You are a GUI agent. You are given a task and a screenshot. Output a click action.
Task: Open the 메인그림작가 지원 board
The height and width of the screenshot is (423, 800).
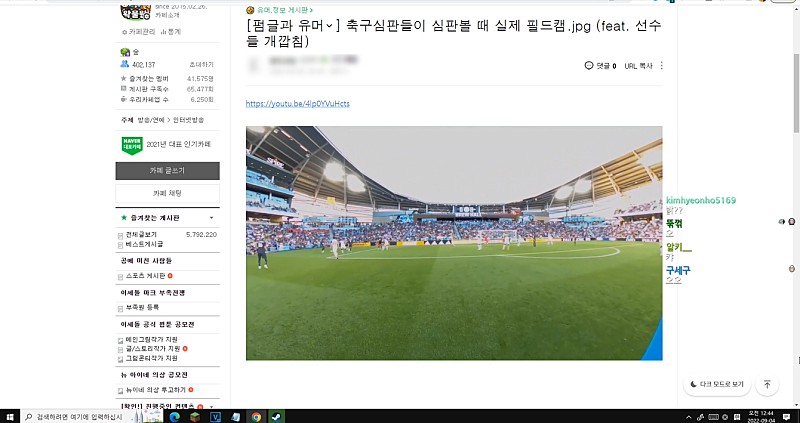[152, 340]
